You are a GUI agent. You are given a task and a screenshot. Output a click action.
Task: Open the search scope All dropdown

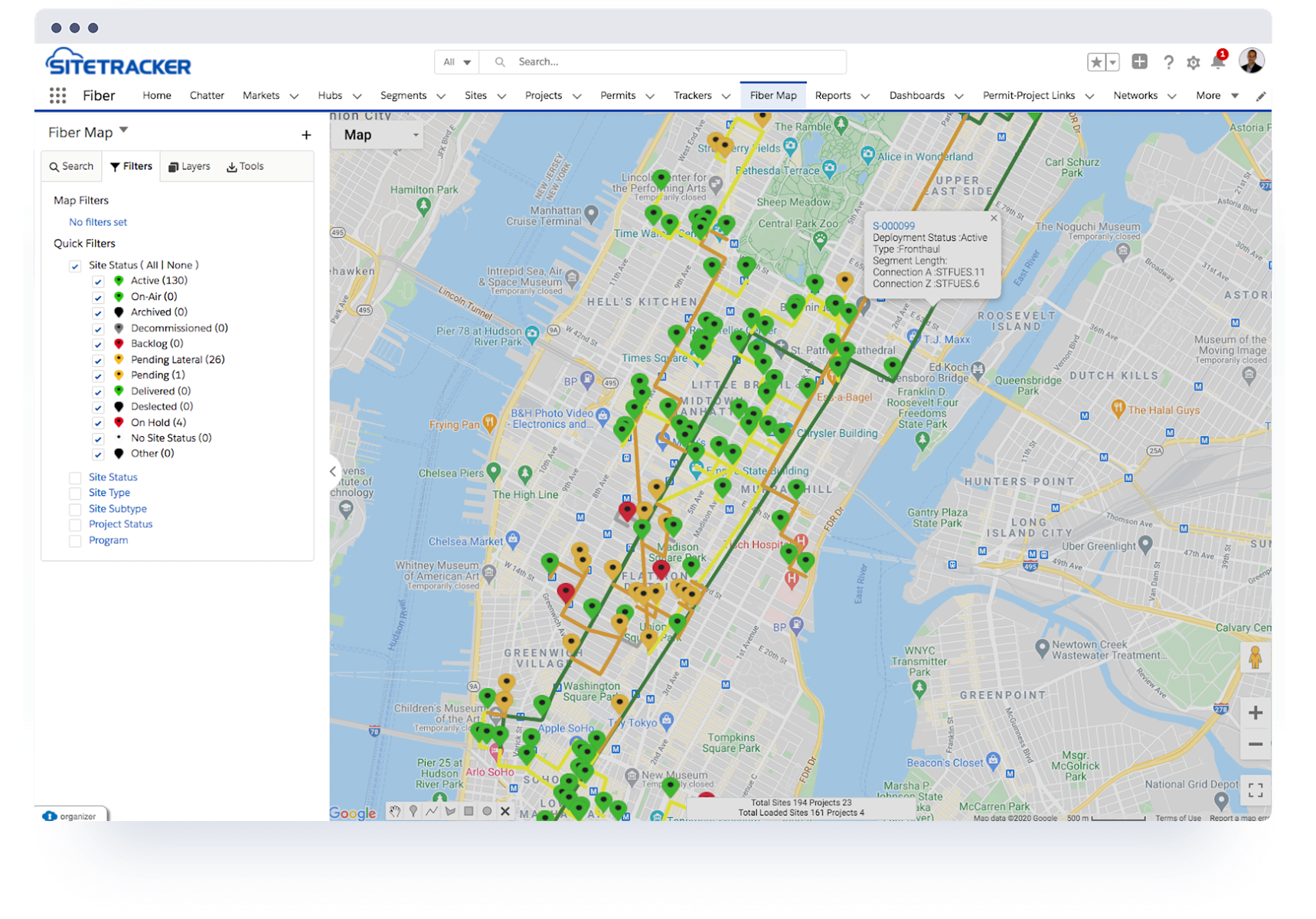pyautogui.click(x=457, y=62)
